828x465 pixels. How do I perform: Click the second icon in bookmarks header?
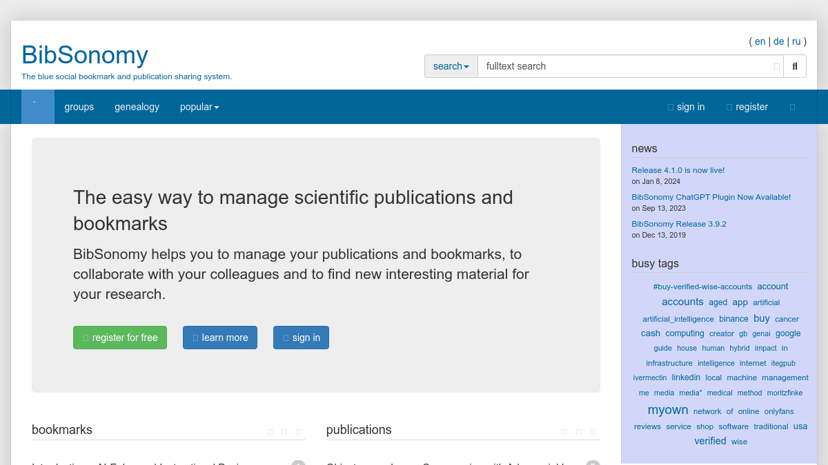pos(284,432)
